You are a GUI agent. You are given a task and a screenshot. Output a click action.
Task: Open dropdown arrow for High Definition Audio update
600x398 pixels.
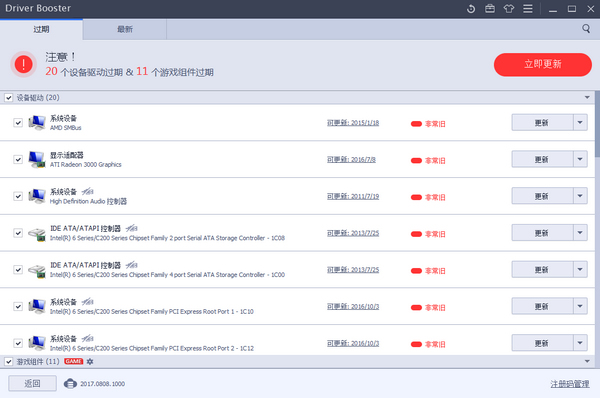[580, 196]
